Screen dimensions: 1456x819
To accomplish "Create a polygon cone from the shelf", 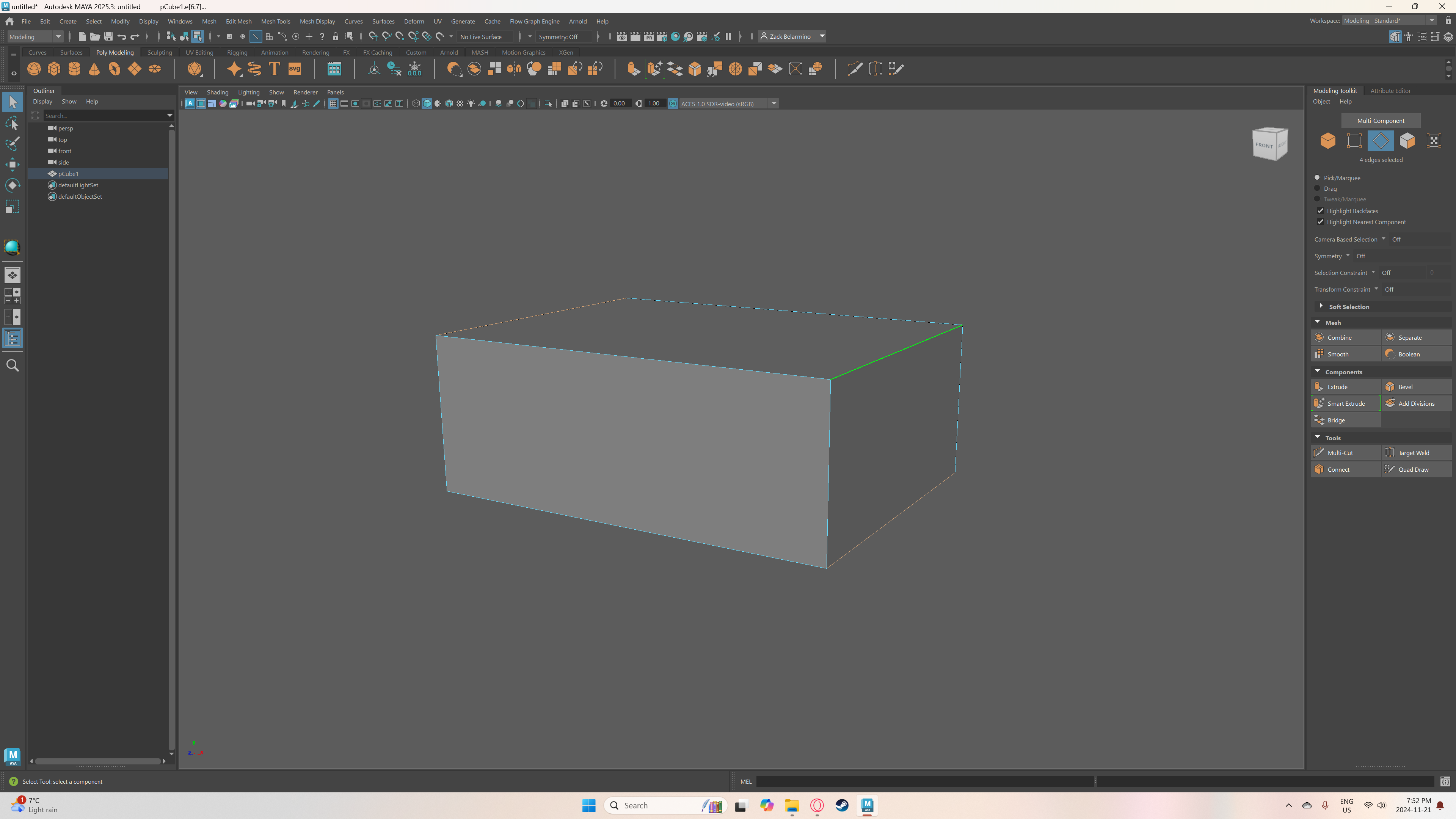I will (94, 69).
